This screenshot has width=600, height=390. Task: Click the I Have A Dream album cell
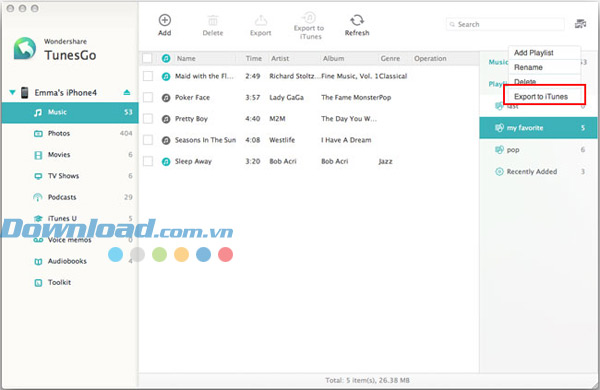[x=346, y=140]
